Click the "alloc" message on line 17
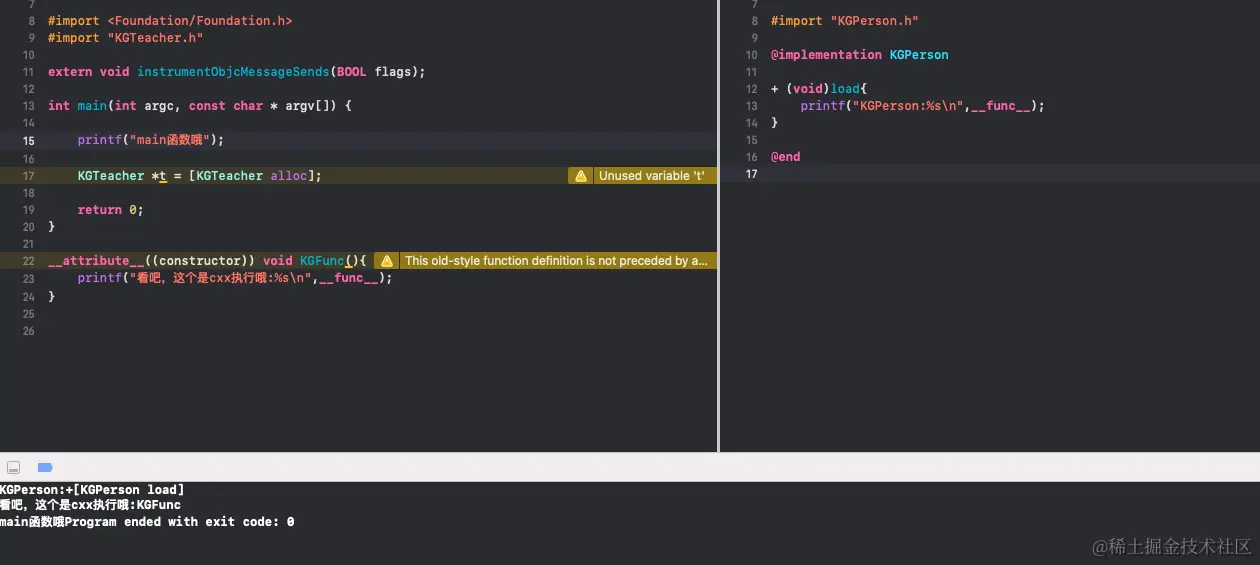The width and height of the screenshot is (1260, 565). click(x=289, y=176)
